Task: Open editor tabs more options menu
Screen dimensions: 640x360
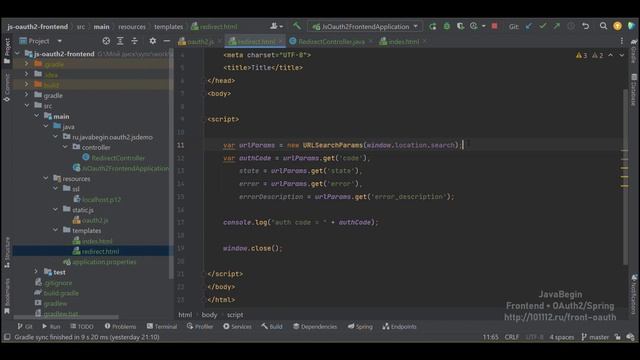Action: click(622, 41)
